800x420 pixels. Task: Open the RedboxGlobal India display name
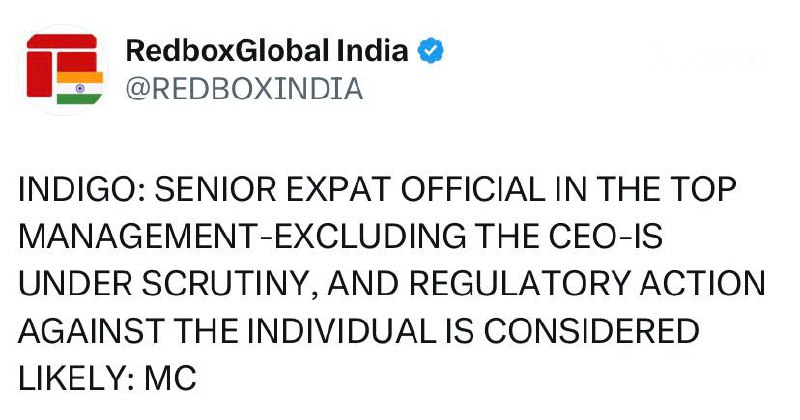point(267,52)
